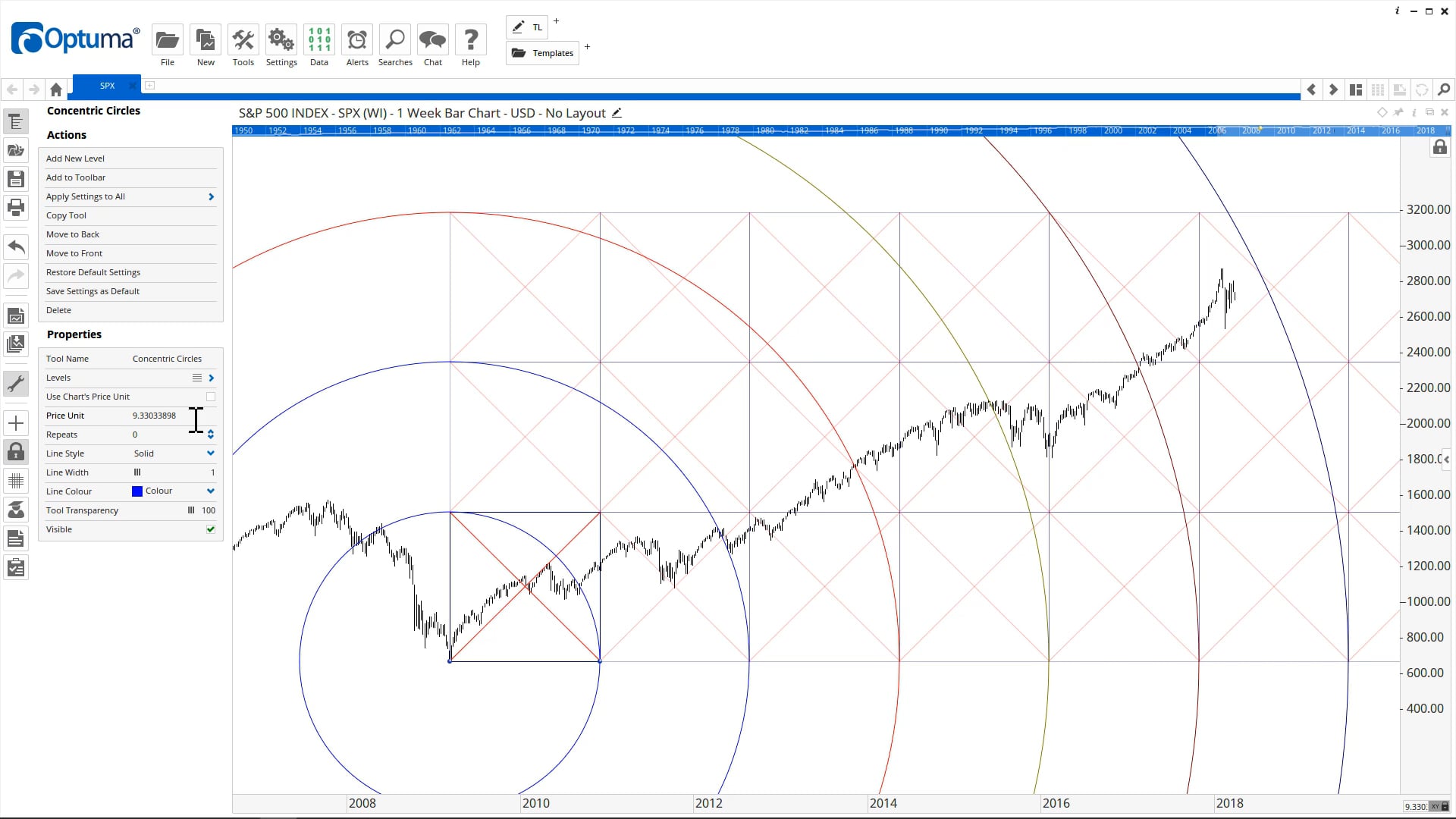Open the Settings gears icon
This screenshot has height=819, width=1456.
tap(281, 40)
